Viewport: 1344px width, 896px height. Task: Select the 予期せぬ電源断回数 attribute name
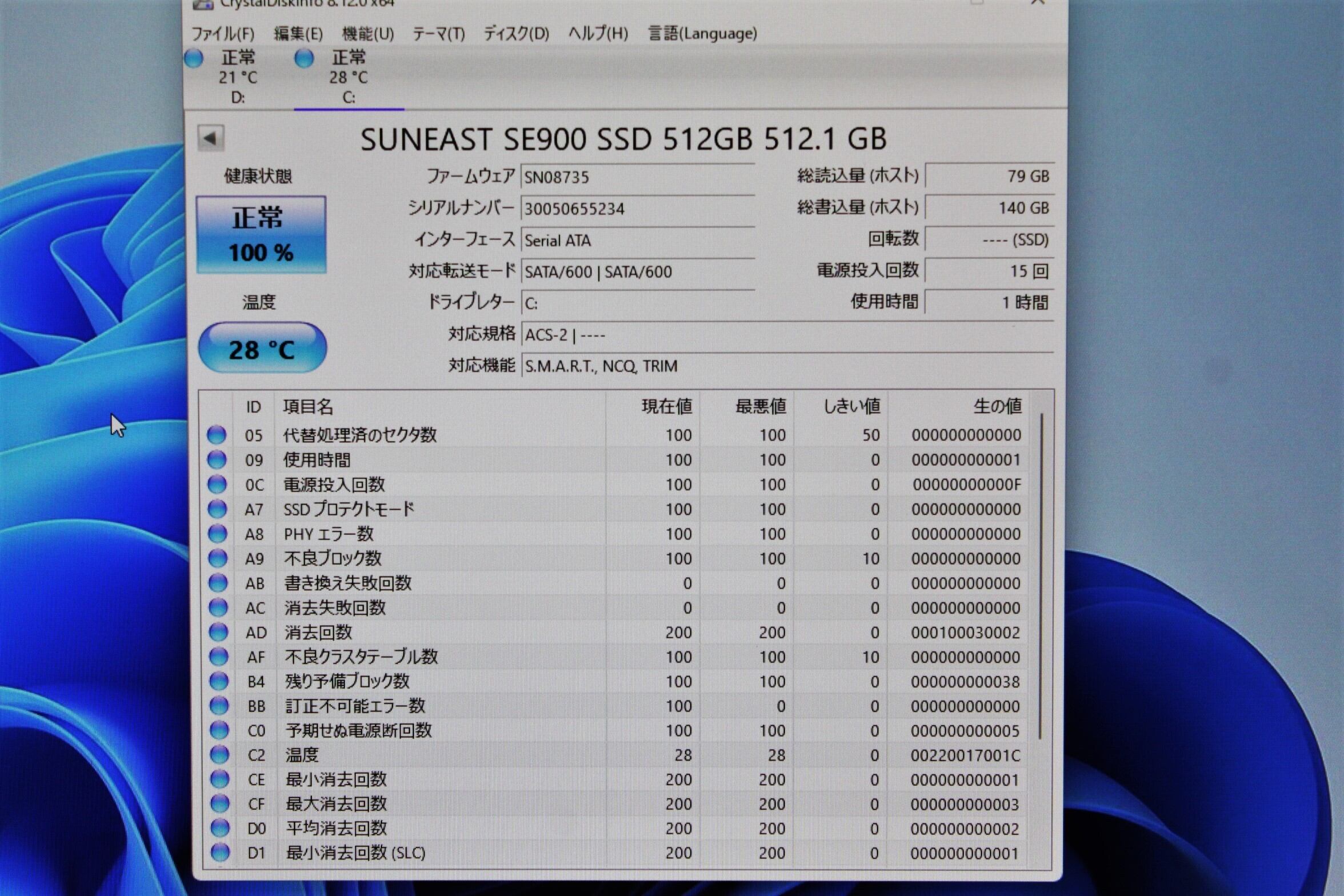358,730
